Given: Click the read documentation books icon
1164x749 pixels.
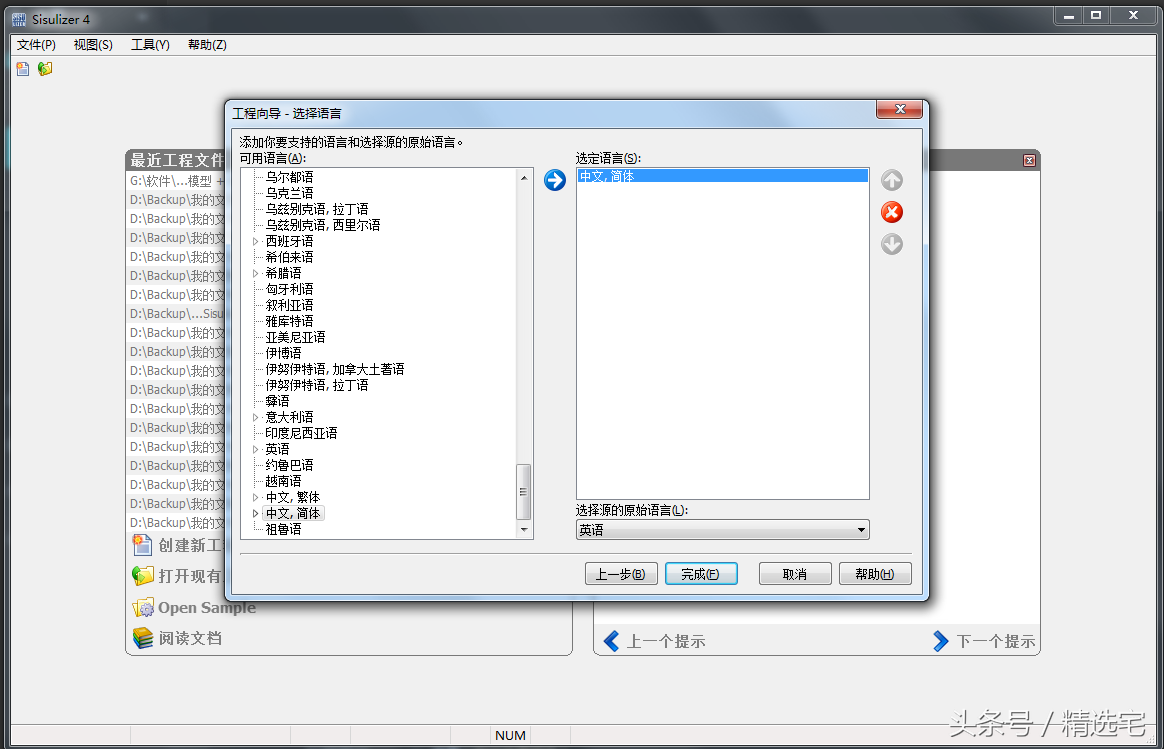Looking at the screenshot, I should pyautogui.click(x=143, y=638).
